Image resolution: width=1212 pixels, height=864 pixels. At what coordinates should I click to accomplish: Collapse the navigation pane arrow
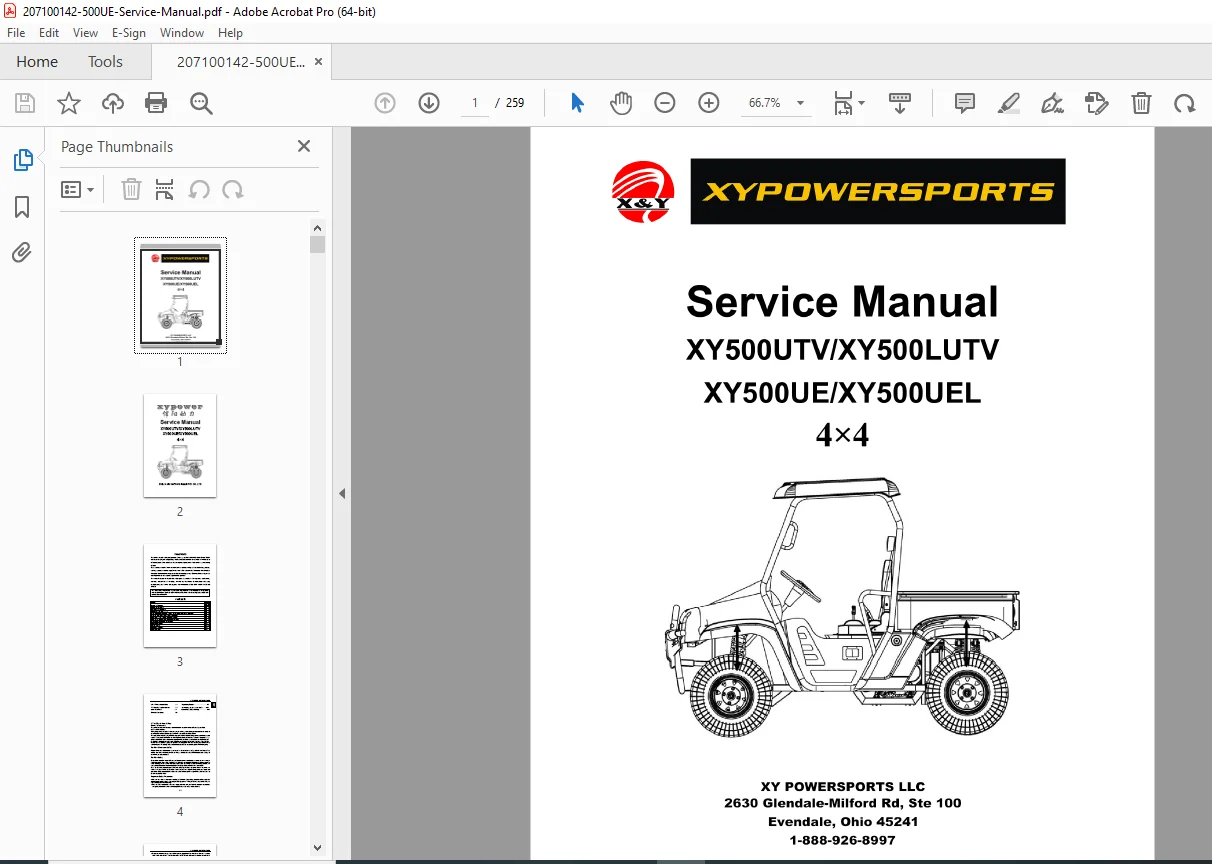[342, 494]
